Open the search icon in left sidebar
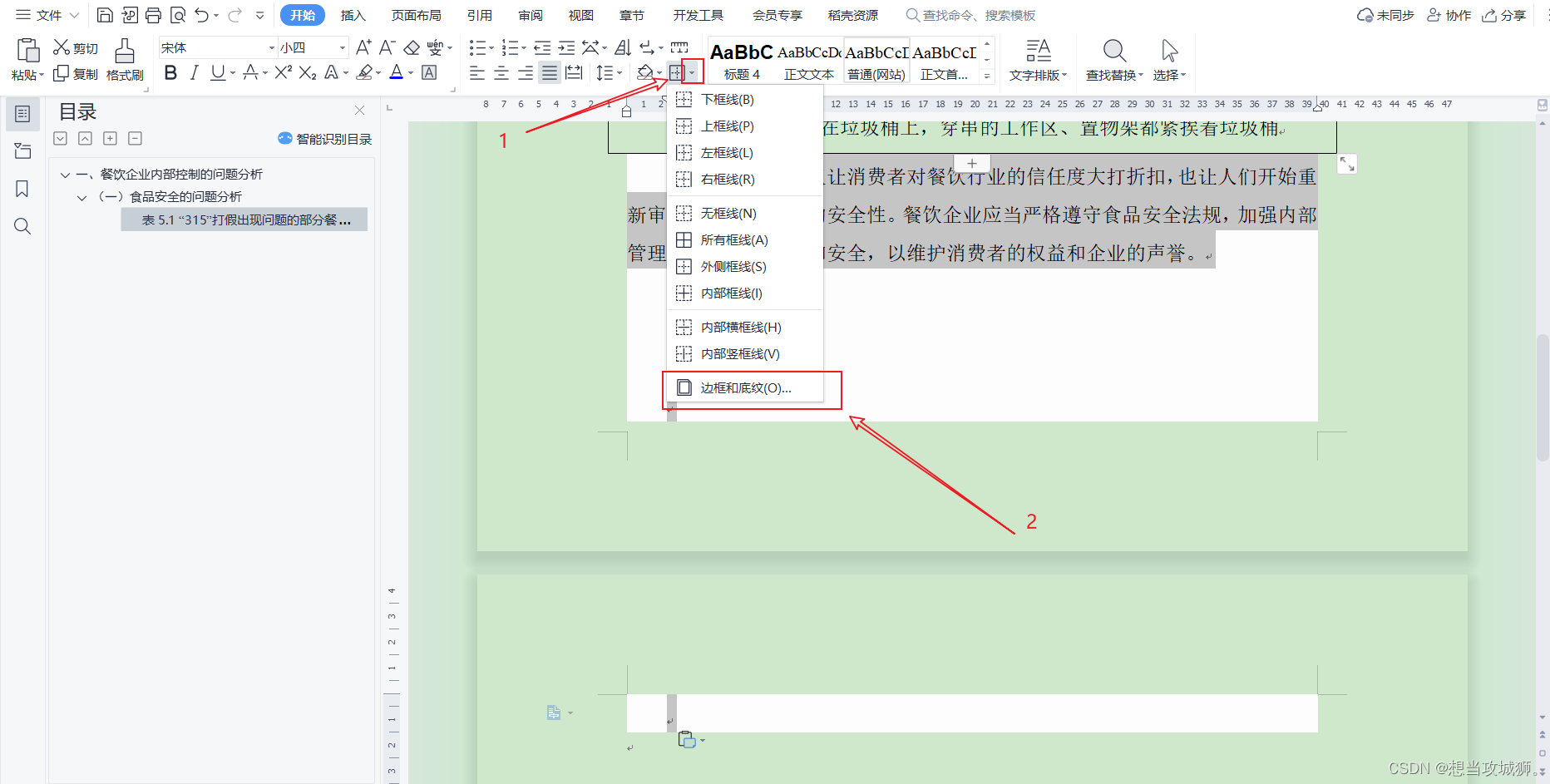 point(22,226)
